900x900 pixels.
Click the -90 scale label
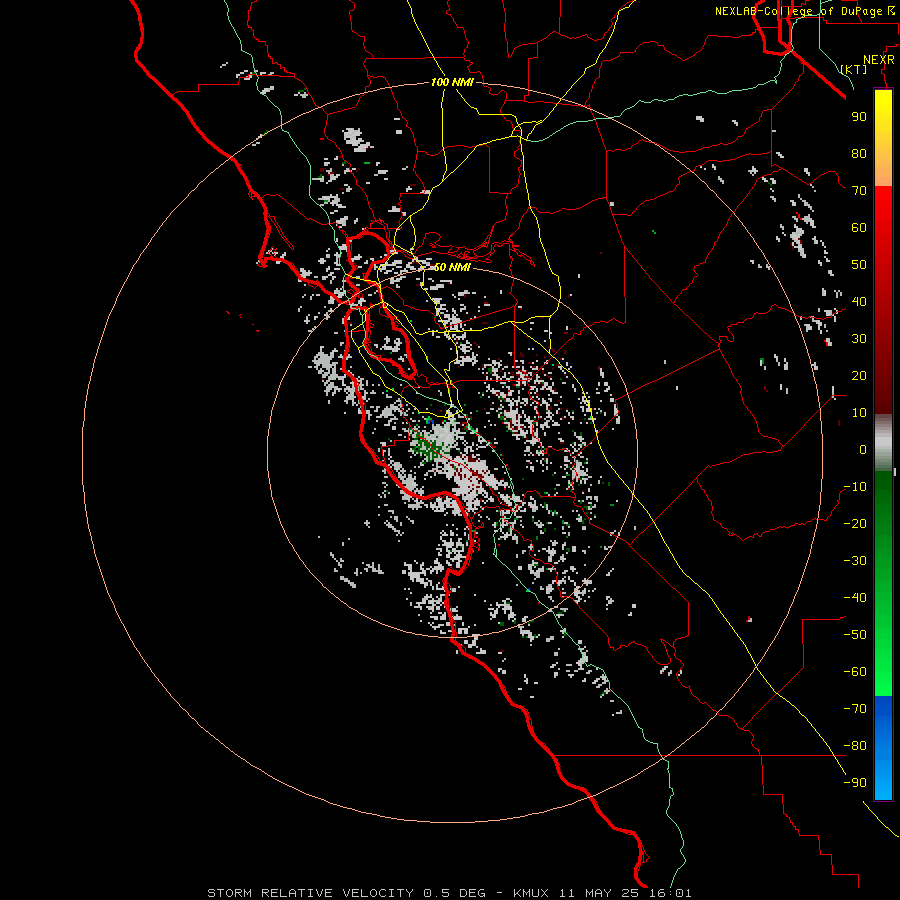(855, 783)
